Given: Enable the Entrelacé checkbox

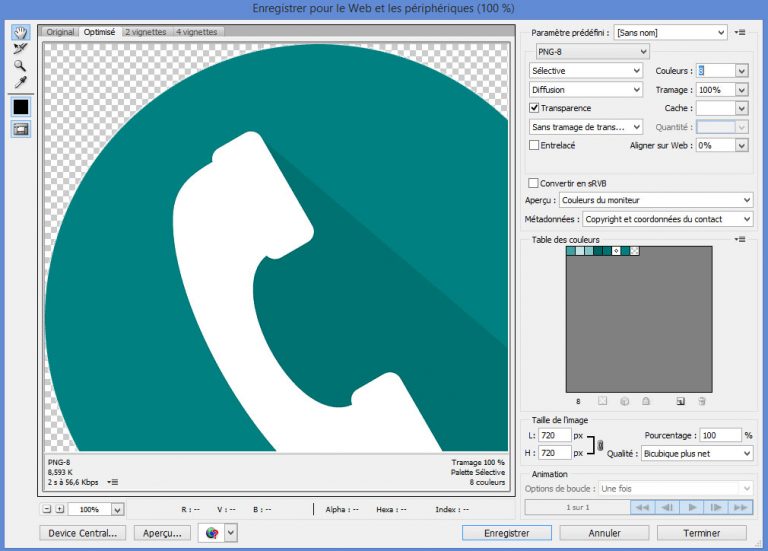Looking at the screenshot, I should click(534, 145).
